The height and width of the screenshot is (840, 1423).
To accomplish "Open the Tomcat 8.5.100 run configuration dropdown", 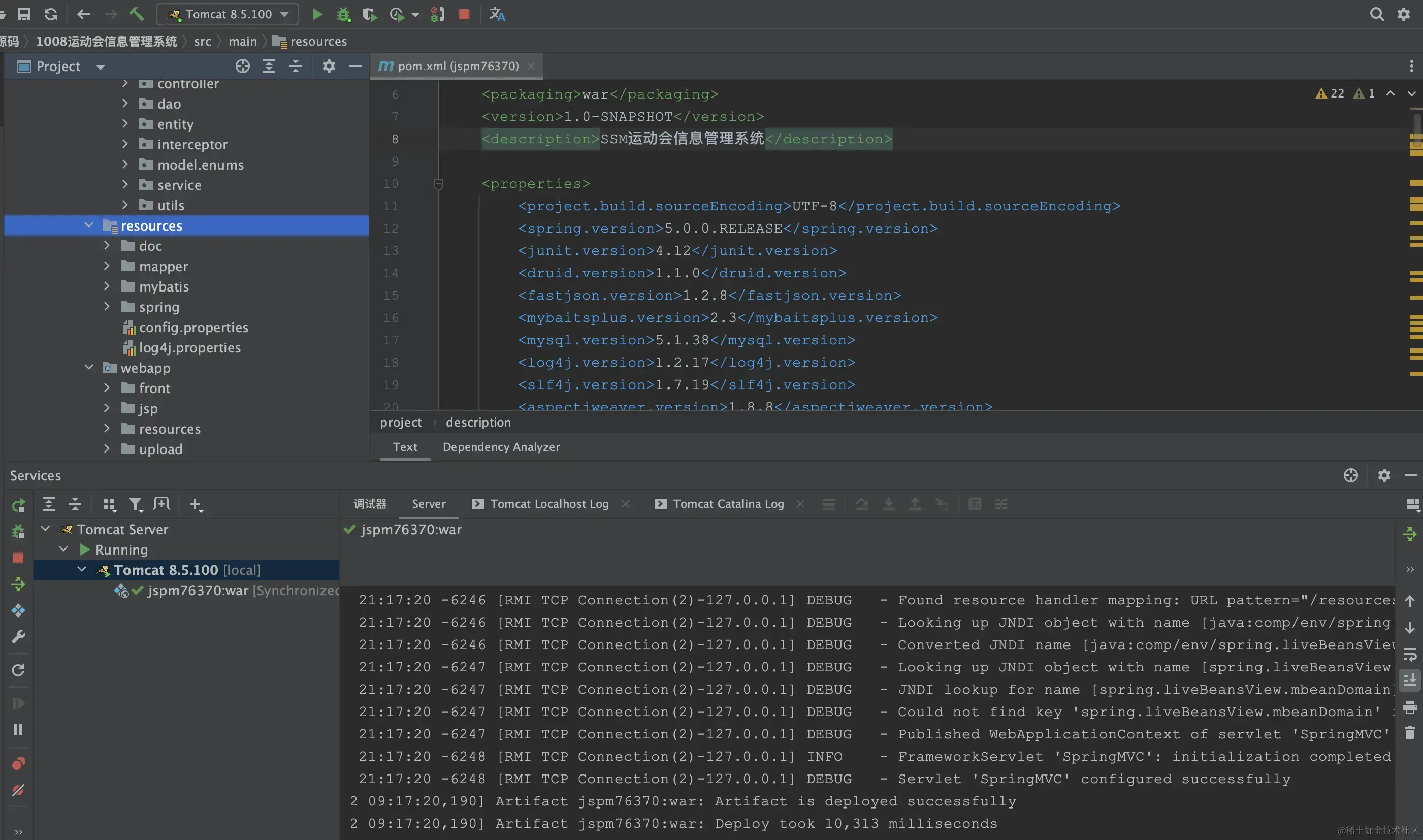I will tap(228, 14).
